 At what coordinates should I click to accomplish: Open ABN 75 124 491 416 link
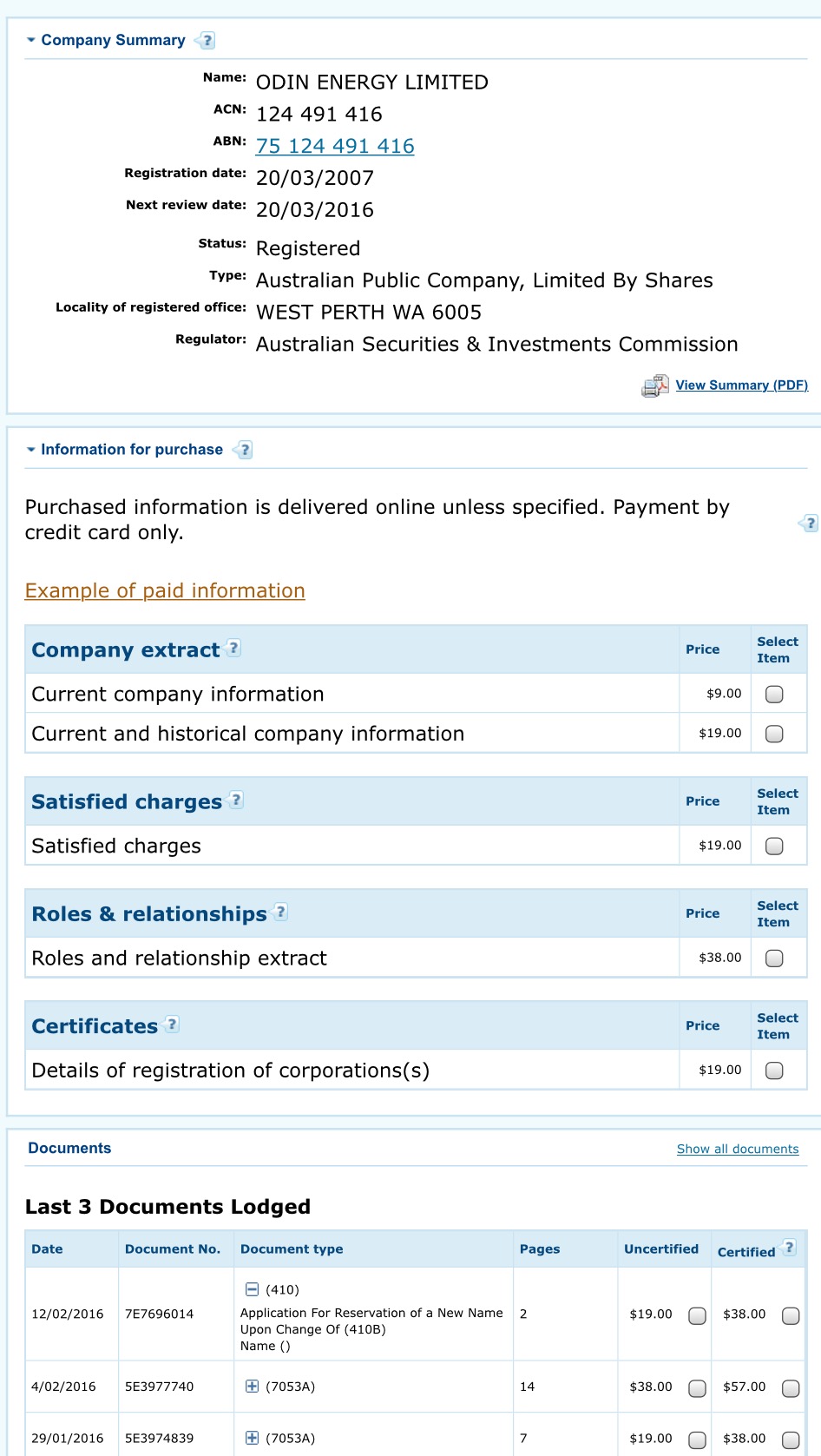coord(335,146)
